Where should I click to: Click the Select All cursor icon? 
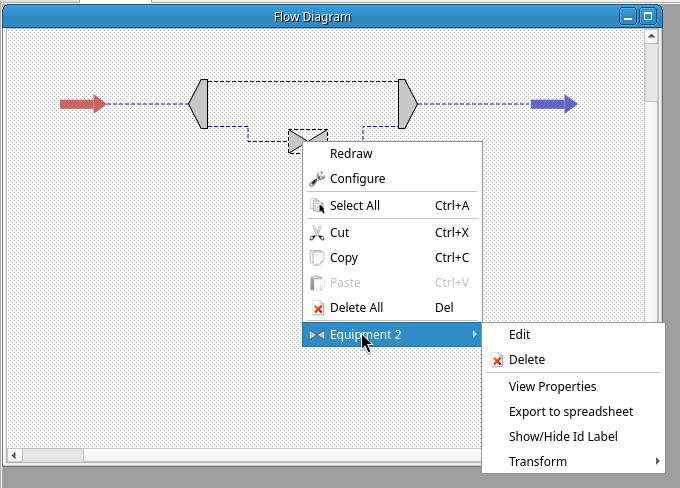click(x=317, y=206)
